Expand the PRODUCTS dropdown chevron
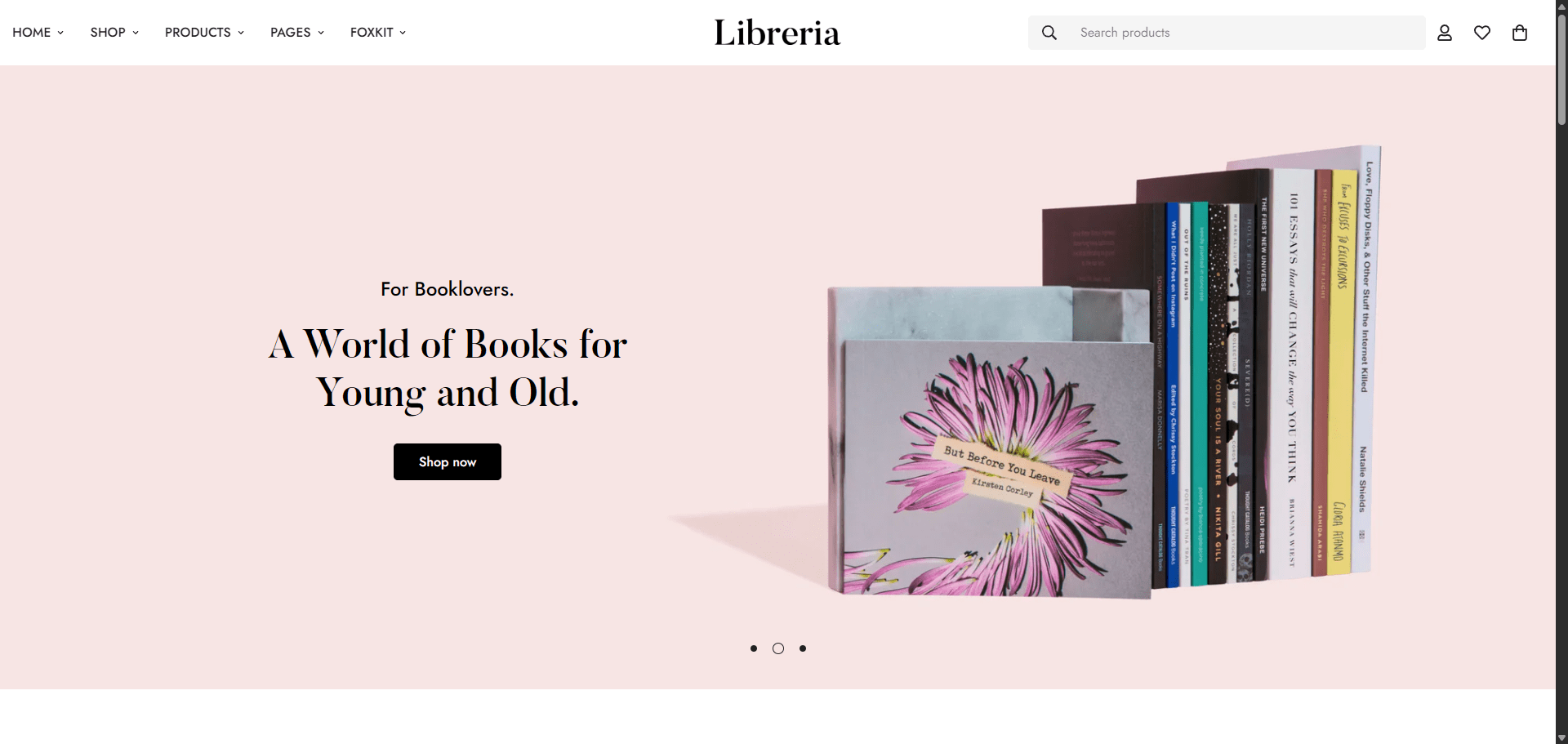The height and width of the screenshot is (744, 1568). click(241, 33)
